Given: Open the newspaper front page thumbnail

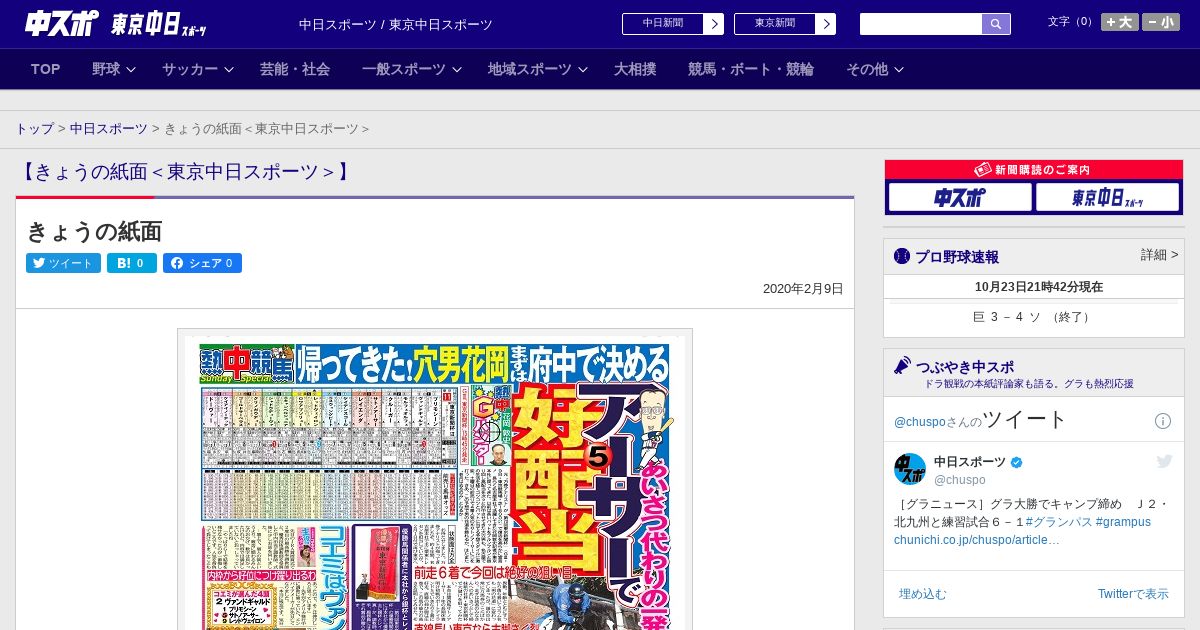Looking at the screenshot, I should coord(435,480).
